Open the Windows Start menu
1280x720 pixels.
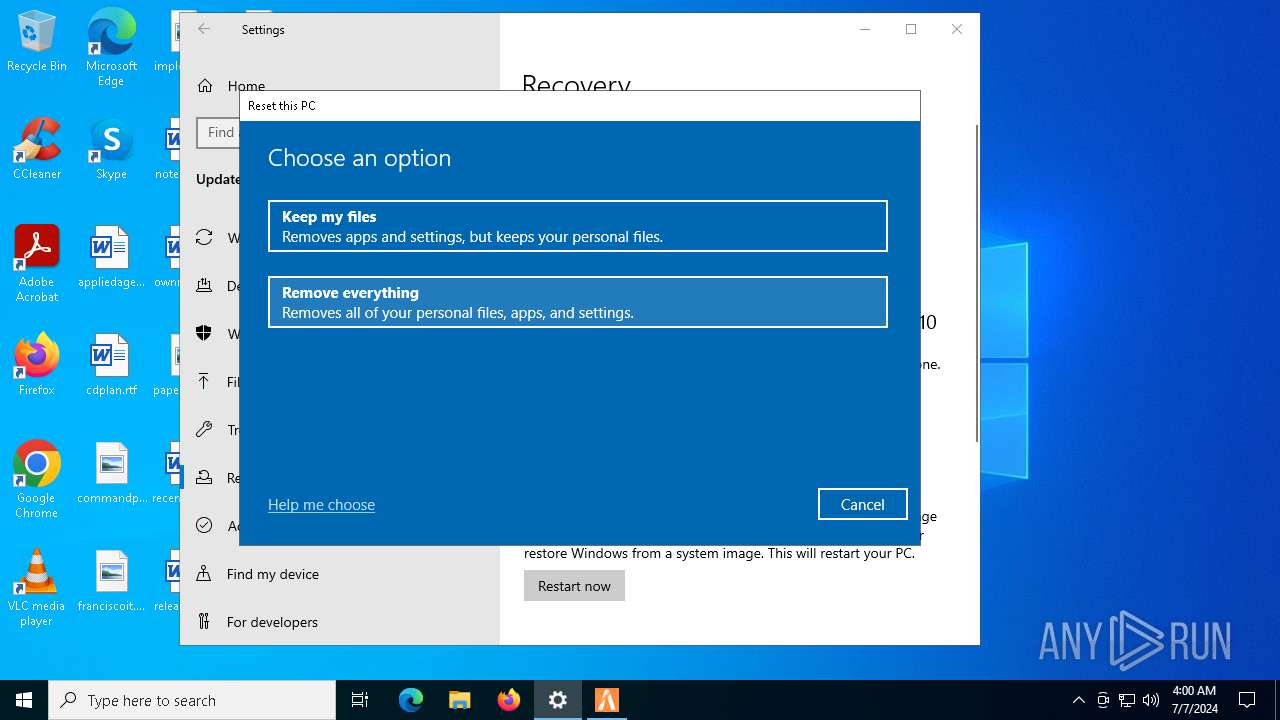(x=24, y=700)
